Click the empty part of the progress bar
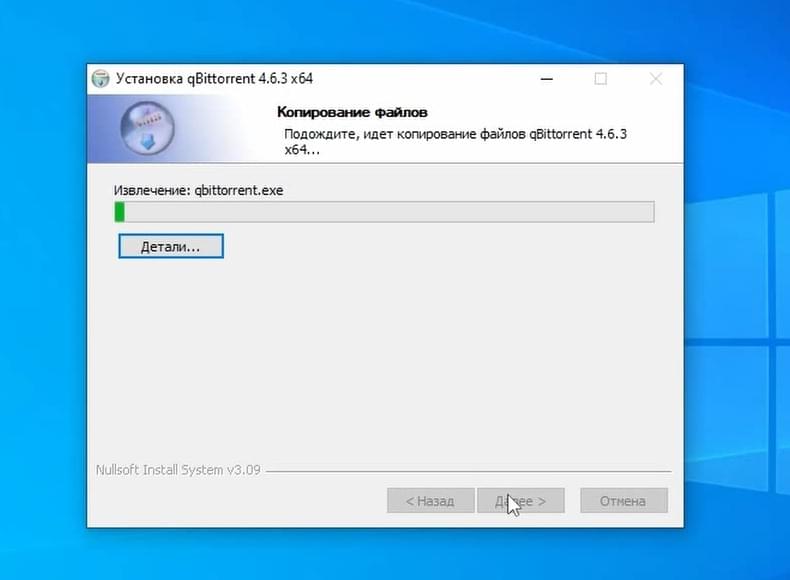This screenshot has height=580, width=790. 389,212
